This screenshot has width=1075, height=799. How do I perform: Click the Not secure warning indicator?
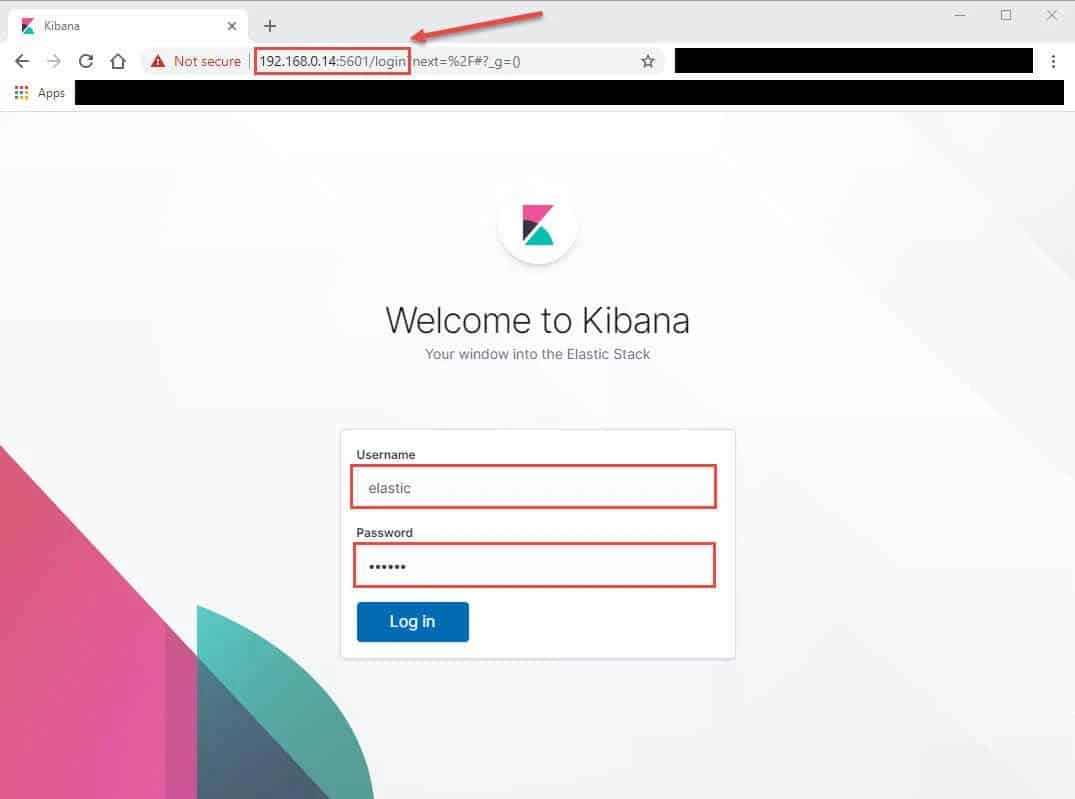(196, 61)
